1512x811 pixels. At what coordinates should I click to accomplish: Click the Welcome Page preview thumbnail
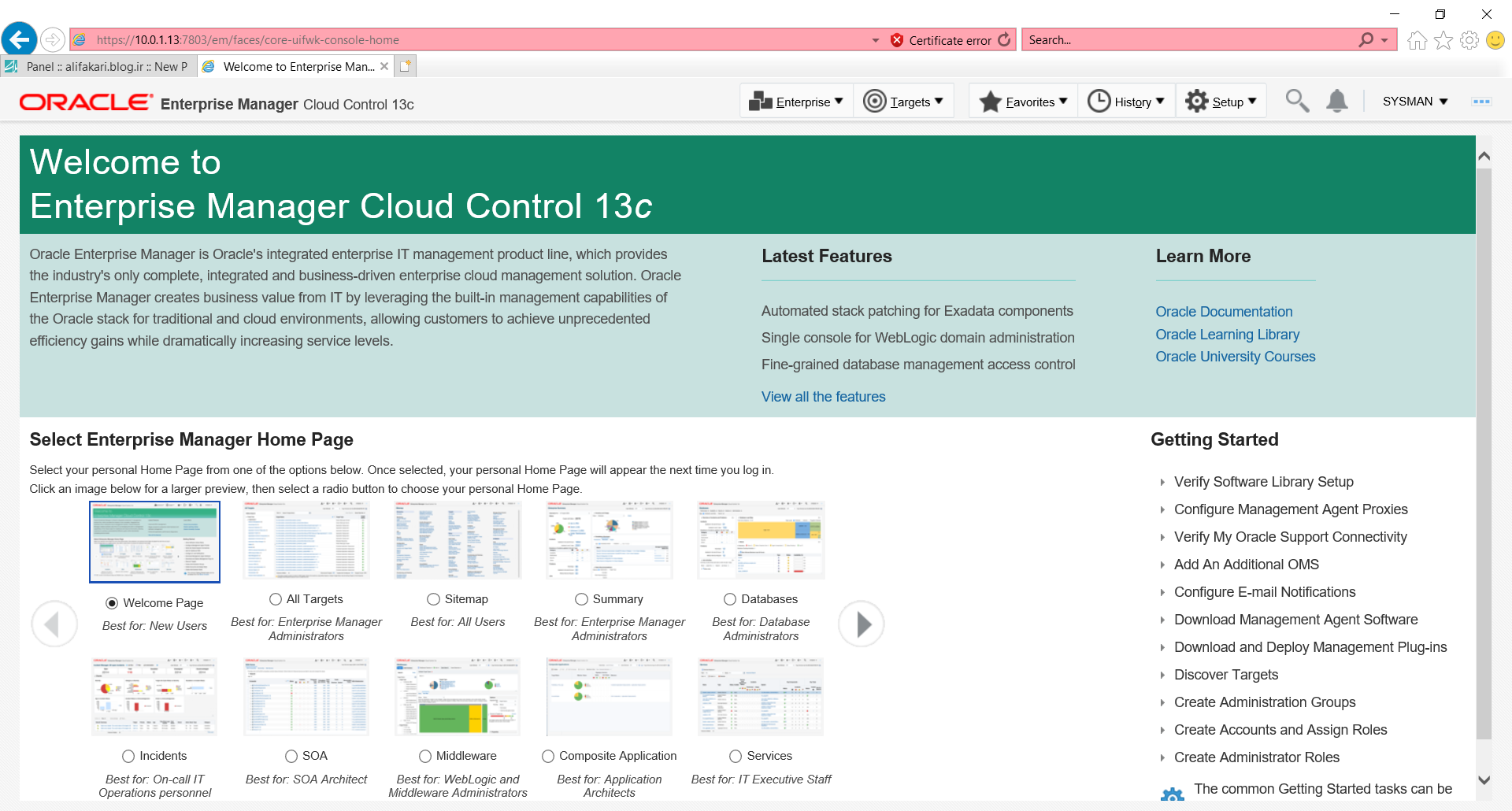point(154,543)
